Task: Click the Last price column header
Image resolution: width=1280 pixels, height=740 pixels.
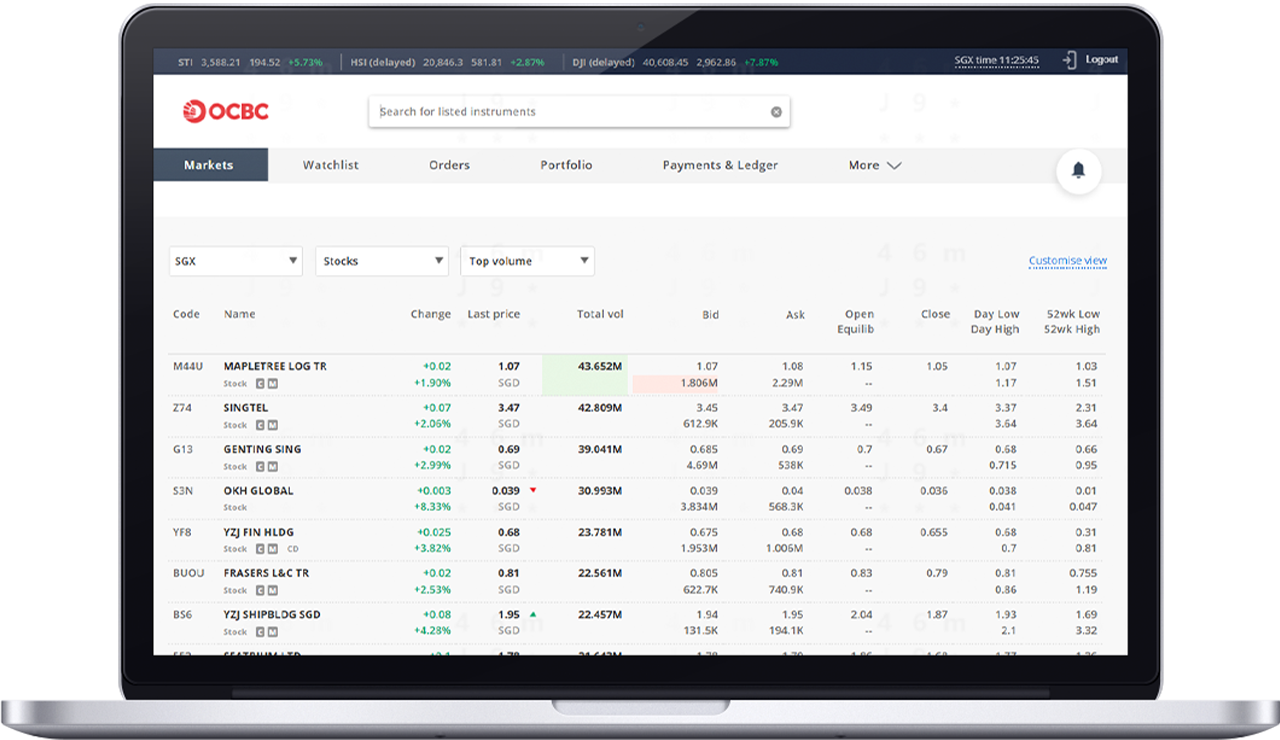Action: pos(494,314)
